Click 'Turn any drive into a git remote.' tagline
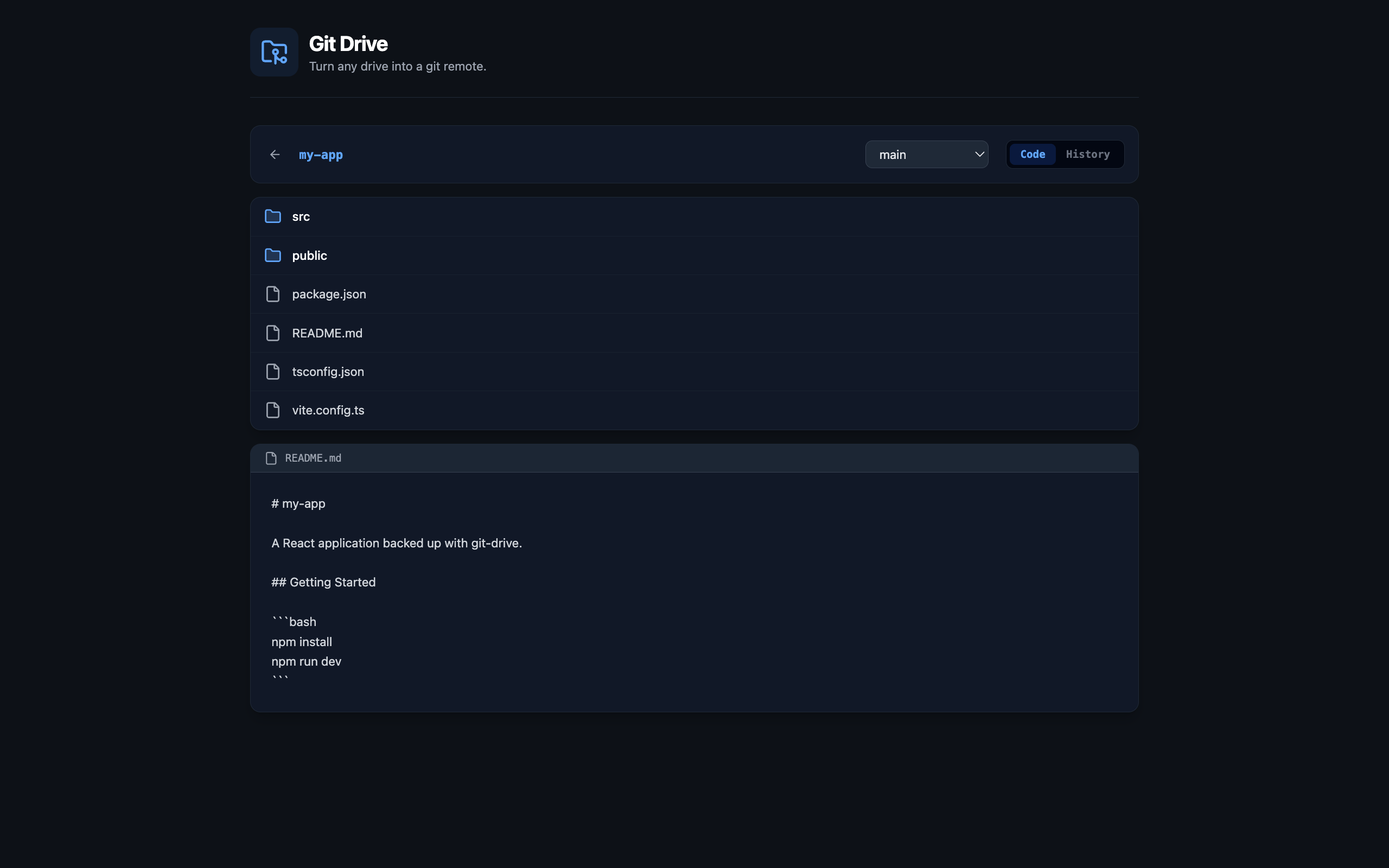 tap(398, 67)
